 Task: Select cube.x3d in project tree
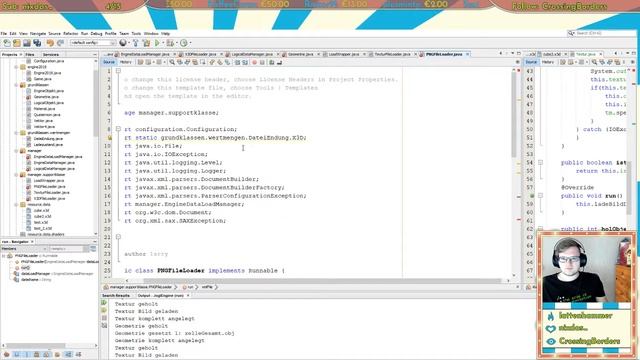pos(41,211)
